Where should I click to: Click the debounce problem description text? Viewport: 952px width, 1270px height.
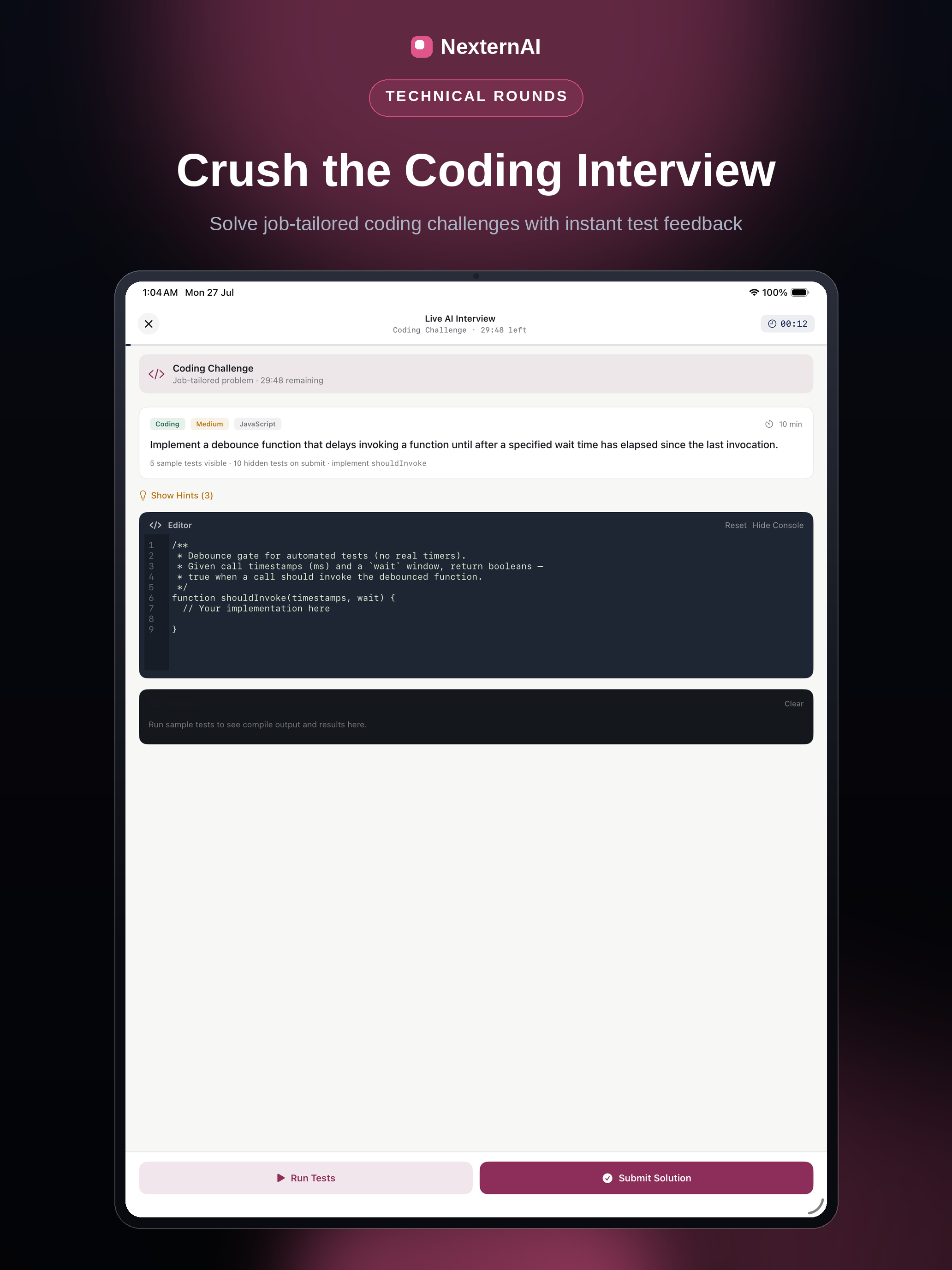pyautogui.click(x=464, y=444)
